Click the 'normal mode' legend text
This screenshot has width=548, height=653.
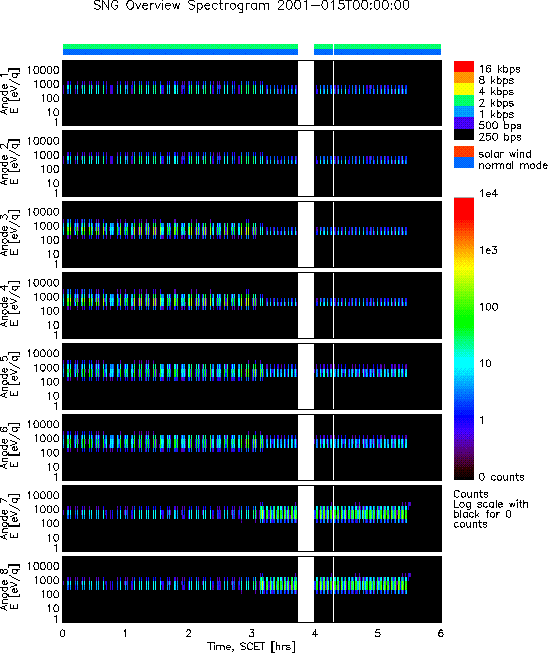513,165
